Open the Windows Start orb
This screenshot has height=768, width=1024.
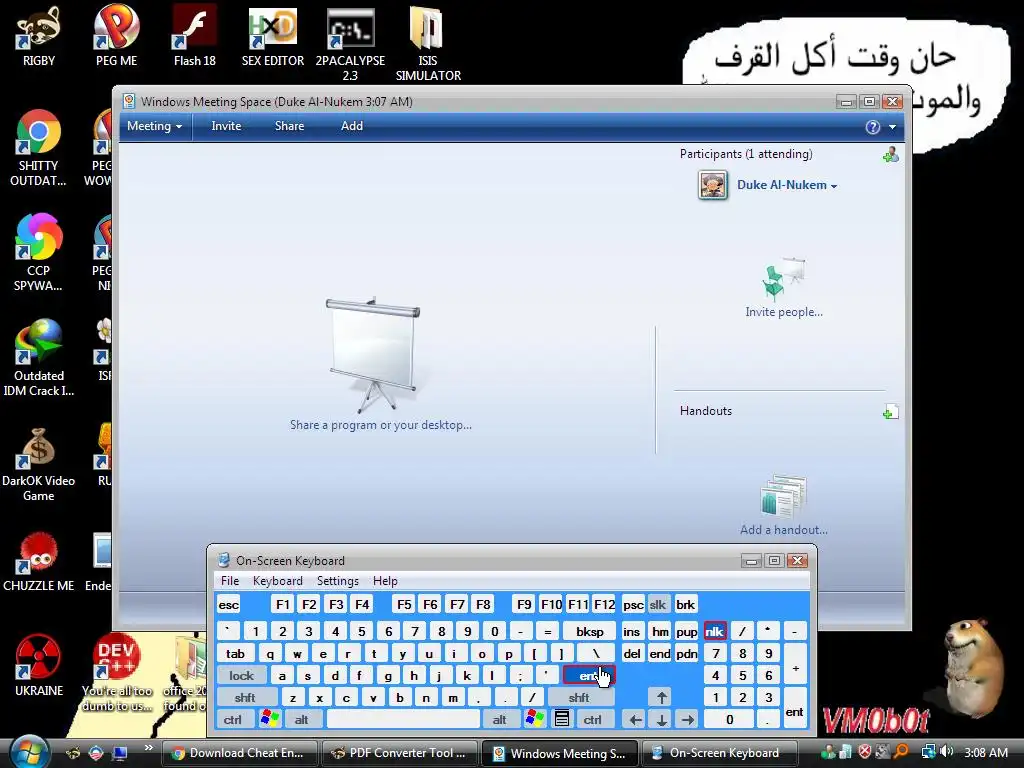29,752
